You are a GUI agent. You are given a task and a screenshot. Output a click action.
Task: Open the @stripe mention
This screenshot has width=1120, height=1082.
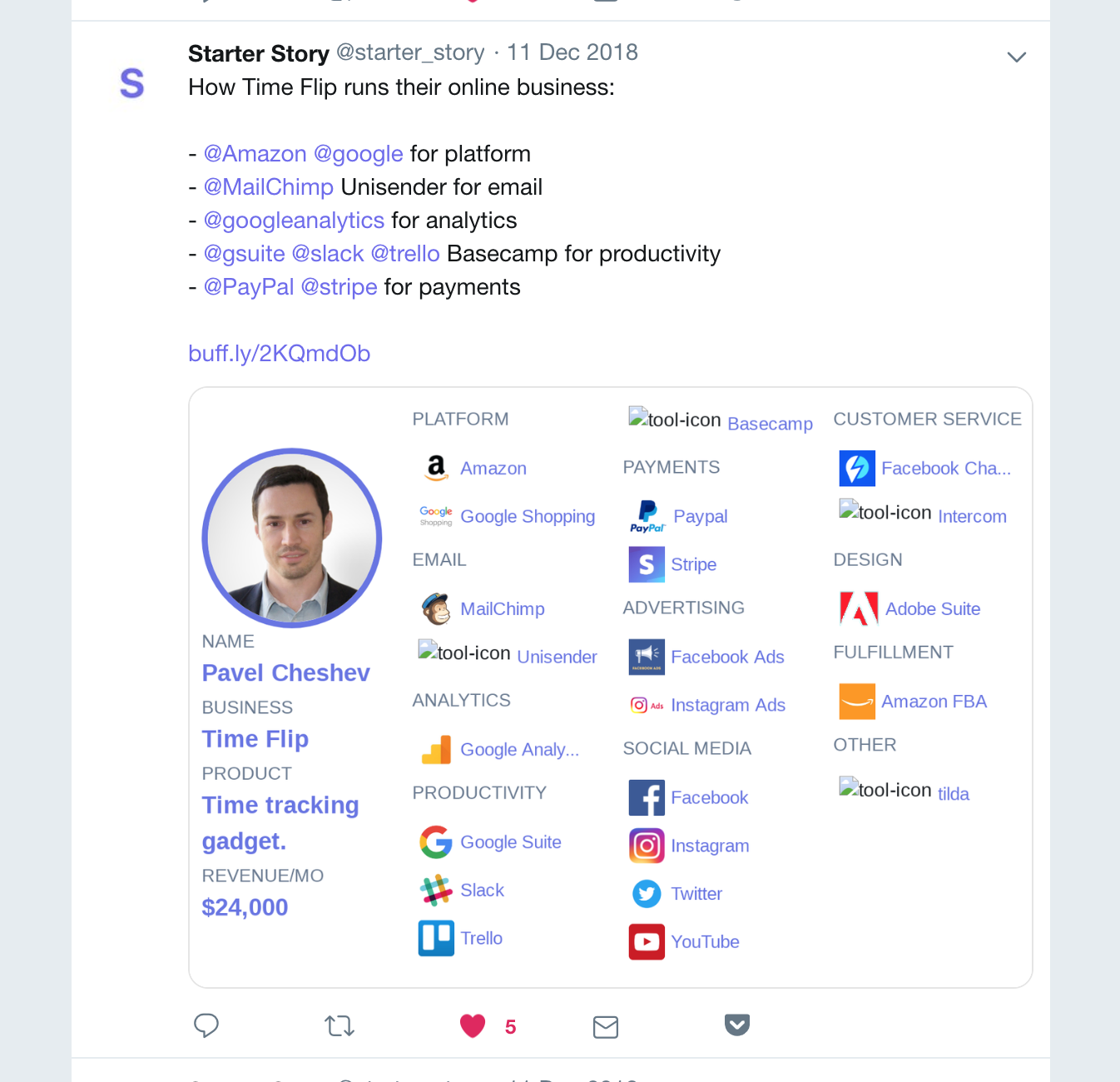coord(339,287)
